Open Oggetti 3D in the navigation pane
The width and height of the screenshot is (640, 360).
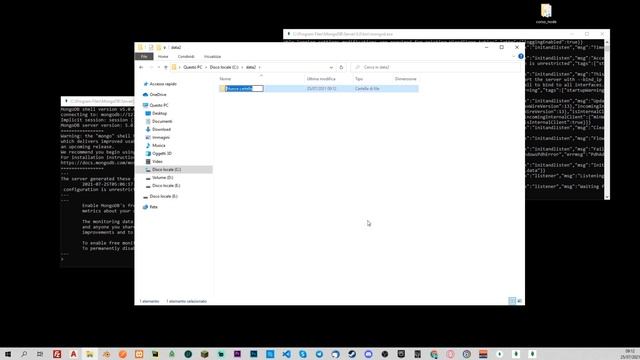[162, 153]
